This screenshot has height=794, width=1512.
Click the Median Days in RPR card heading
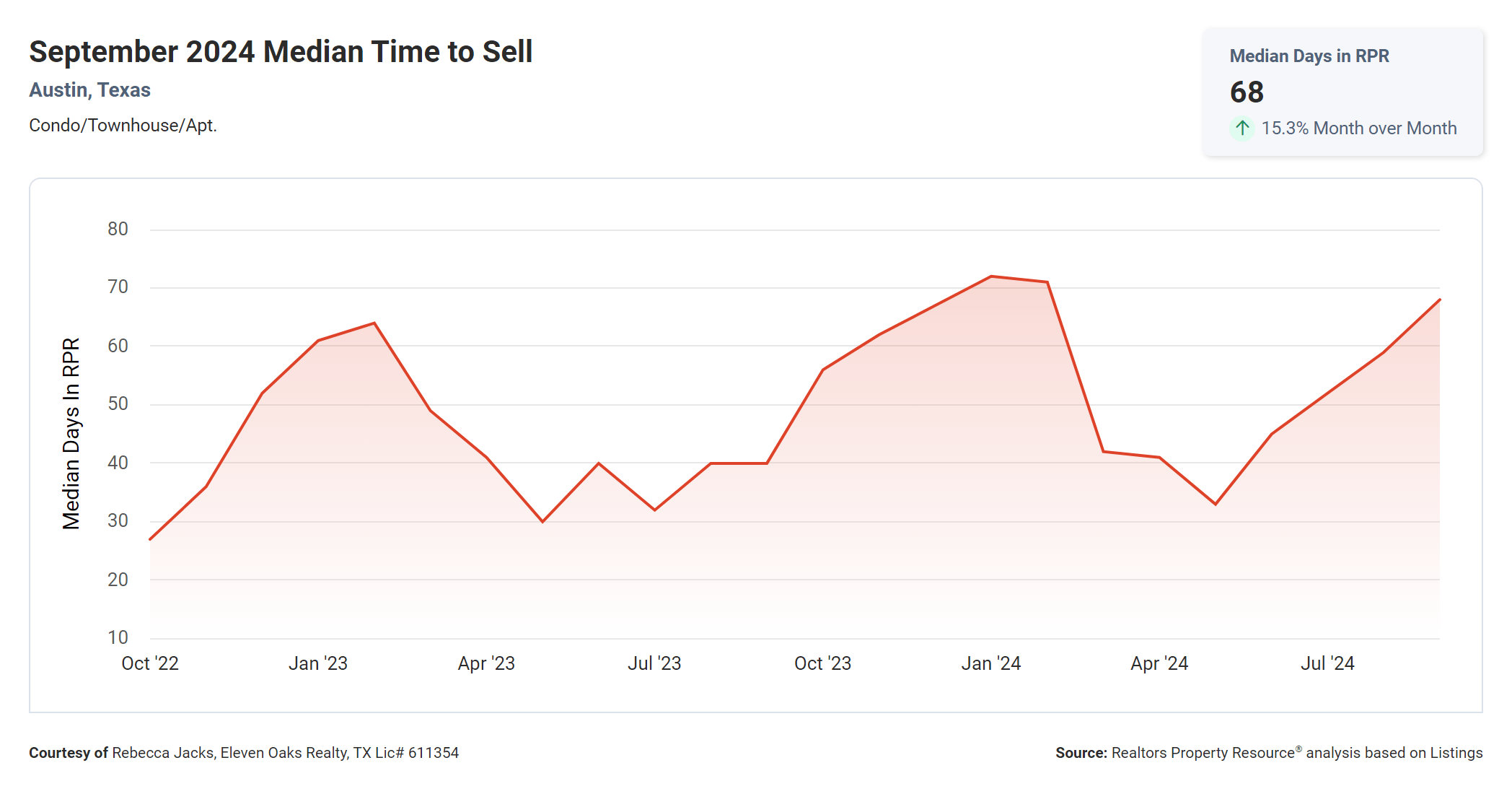(x=1309, y=56)
